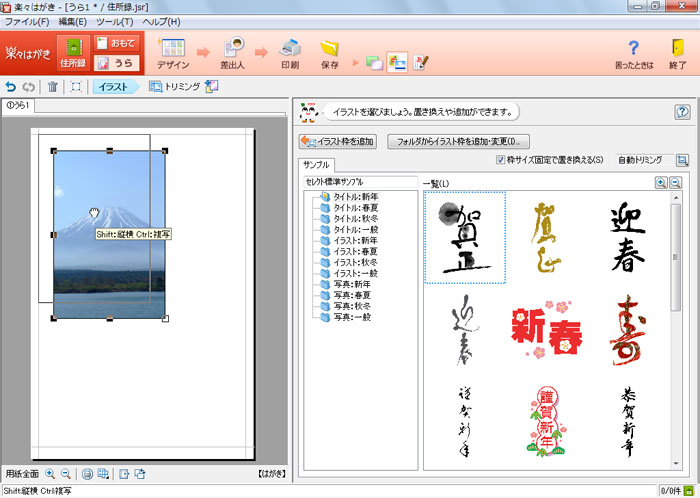Viewport: 700px width, 498px height.
Task: Switch to おもて front side
Action: [x=113, y=43]
